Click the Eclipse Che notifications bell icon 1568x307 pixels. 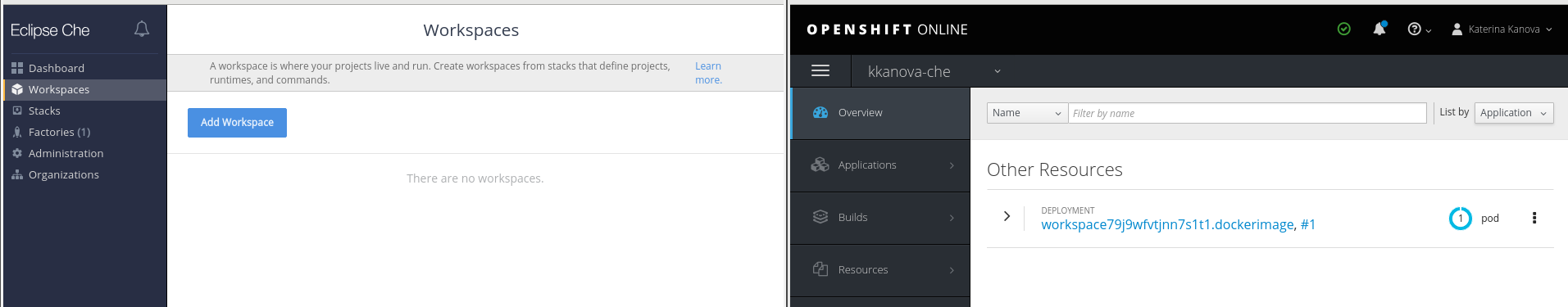coord(142,29)
